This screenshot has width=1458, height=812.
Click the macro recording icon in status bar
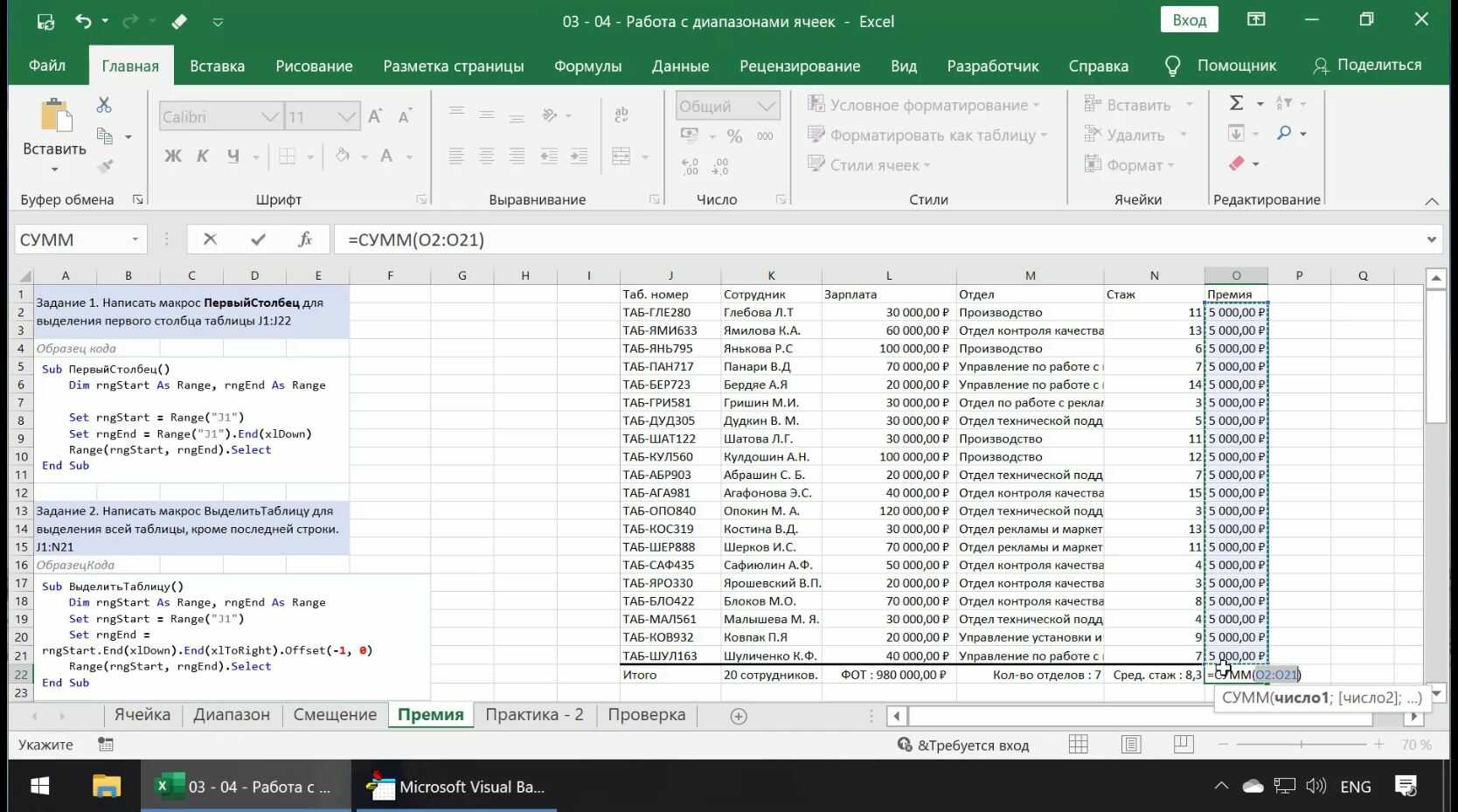coord(106,745)
